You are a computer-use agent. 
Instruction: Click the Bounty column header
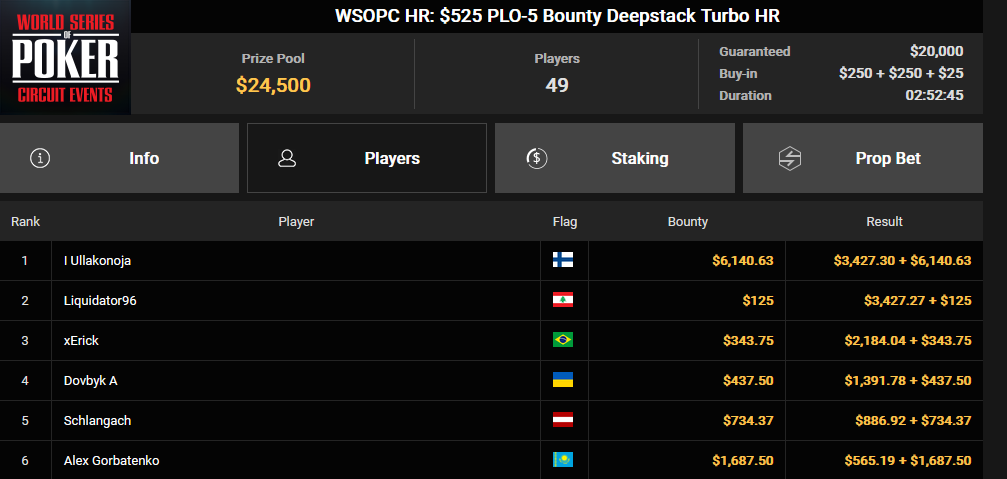click(687, 222)
